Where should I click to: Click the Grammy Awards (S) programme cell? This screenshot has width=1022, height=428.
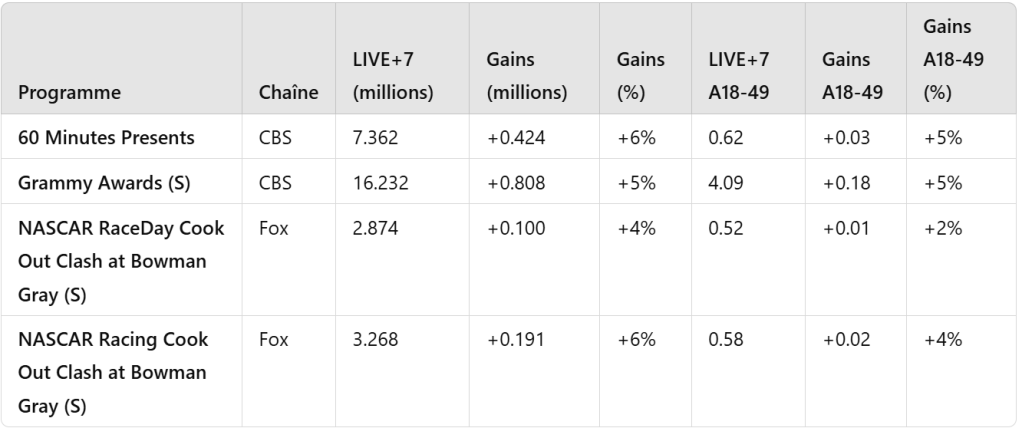tap(90, 184)
